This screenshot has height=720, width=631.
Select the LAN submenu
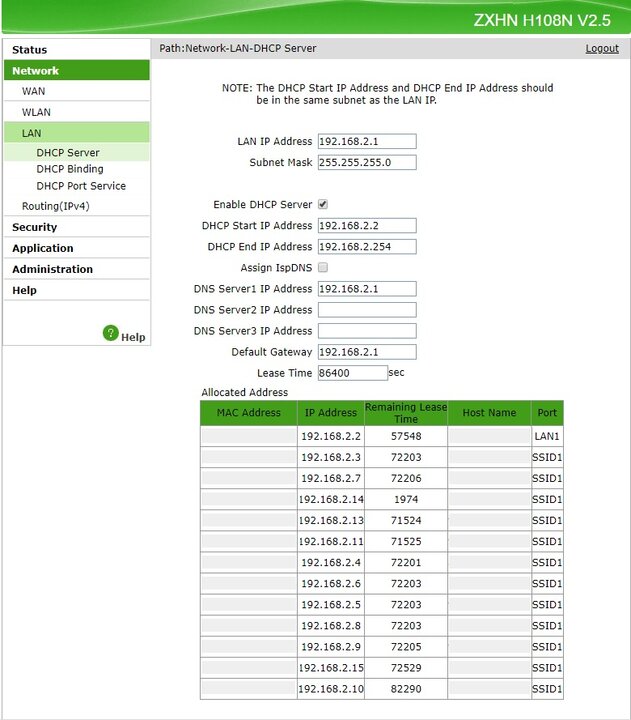coord(77,133)
